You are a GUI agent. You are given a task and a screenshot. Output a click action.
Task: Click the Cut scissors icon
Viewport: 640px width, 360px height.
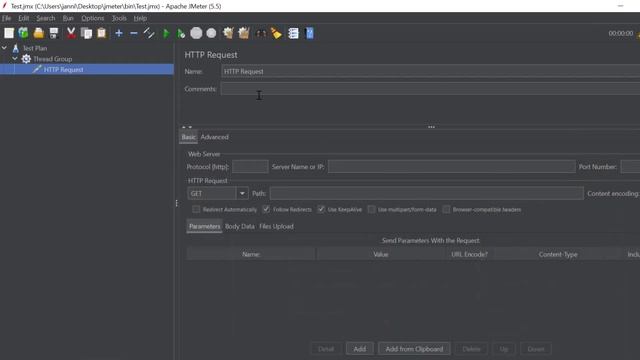[71, 33]
